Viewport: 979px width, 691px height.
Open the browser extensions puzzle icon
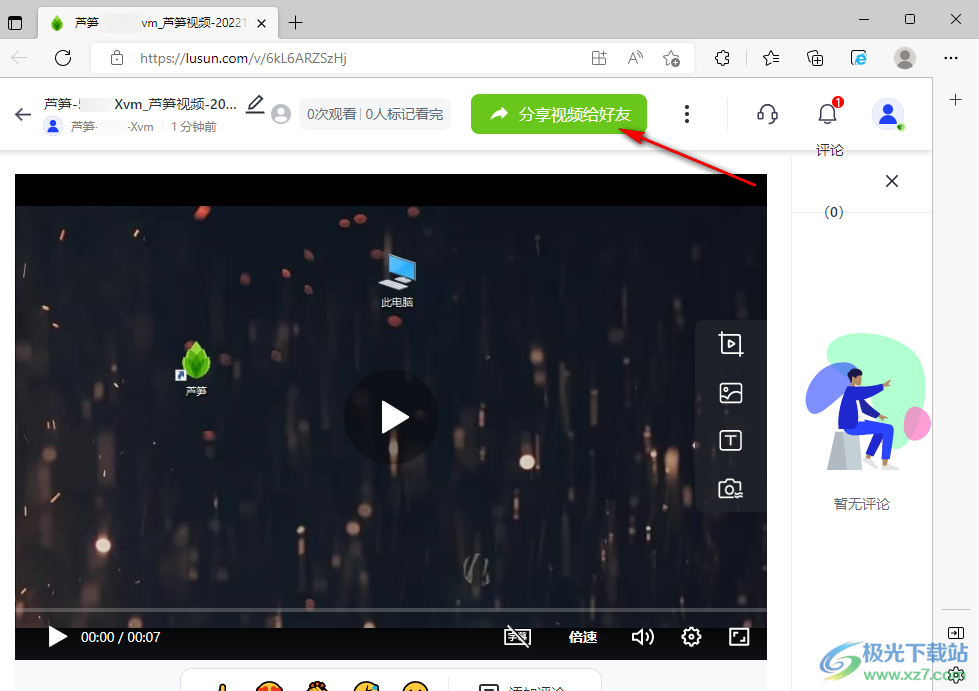pos(722,58)
